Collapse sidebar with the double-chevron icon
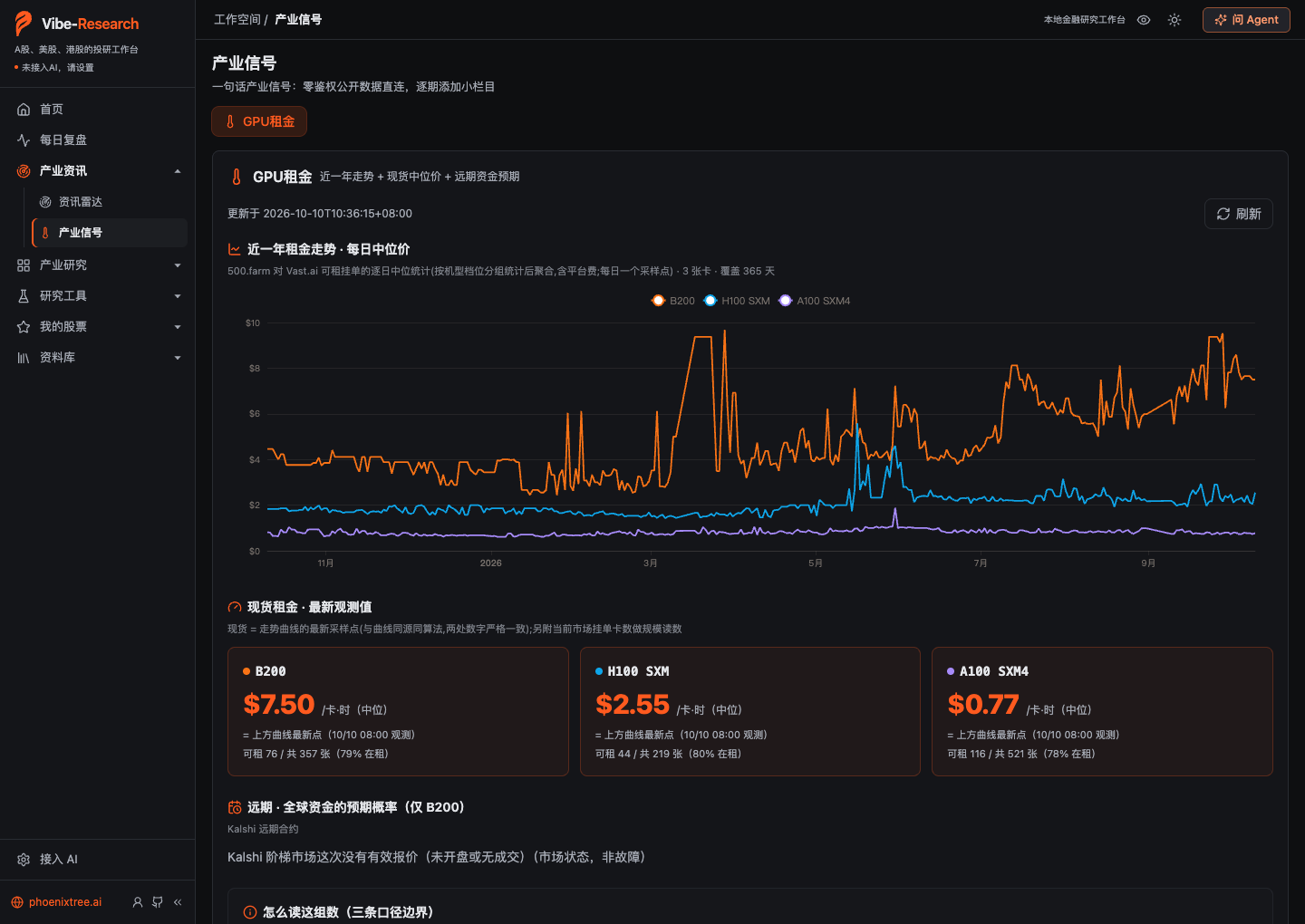This screenshot has width=1305, height=924. [x=178, y=902]
